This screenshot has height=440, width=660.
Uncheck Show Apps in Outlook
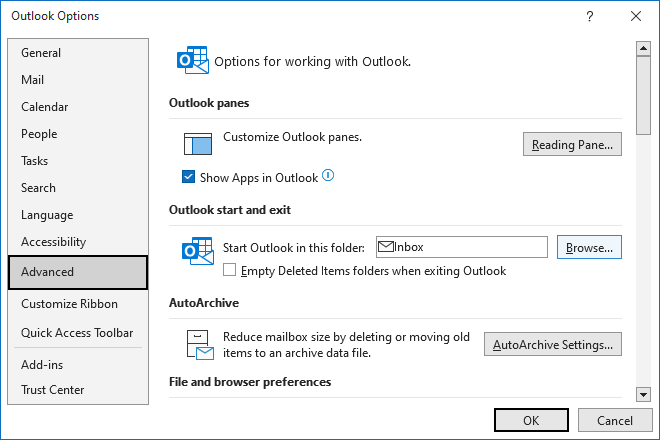click(189, 178)
